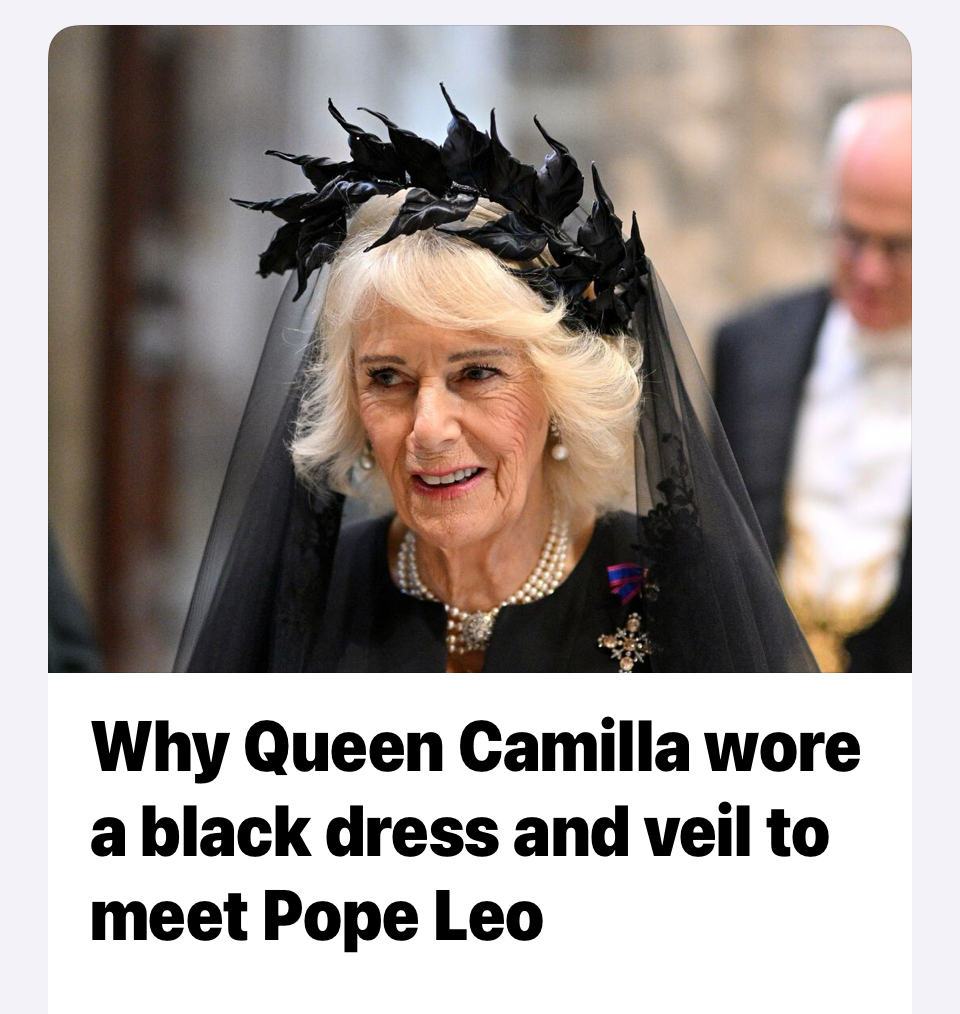Click the word 'Why' starting the headline

[x=161, y=749]
